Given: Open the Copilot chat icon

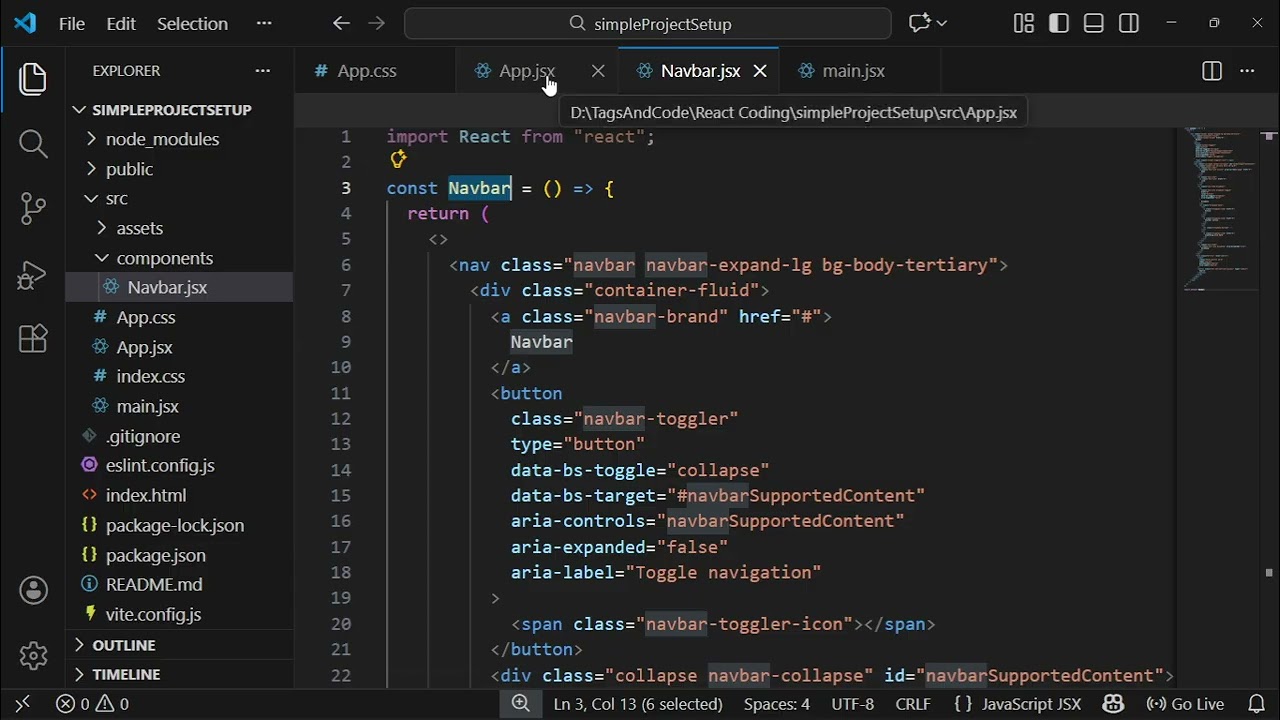Looking at the screenshot, I should click(x=920, y=23).
